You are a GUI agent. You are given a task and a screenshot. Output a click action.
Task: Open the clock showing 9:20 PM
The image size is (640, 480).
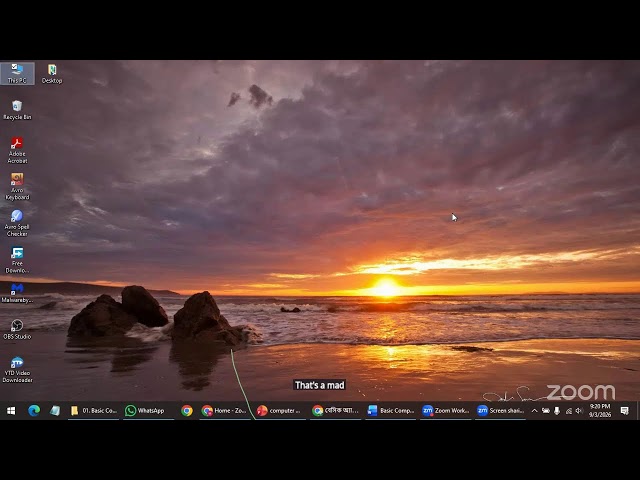click(x=600, y=411)
